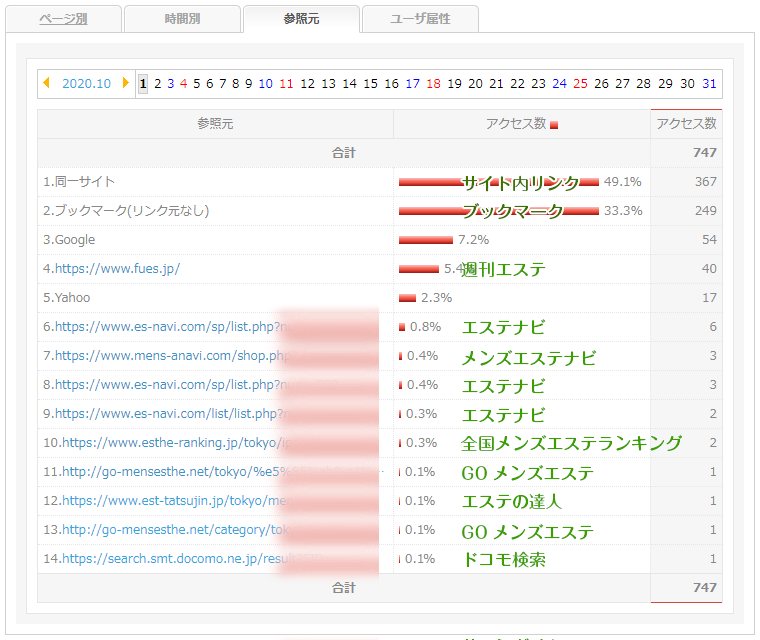Open row 12 est-tatsujin.jp link
Screen dimensions: 760x640
coord(176,501)
